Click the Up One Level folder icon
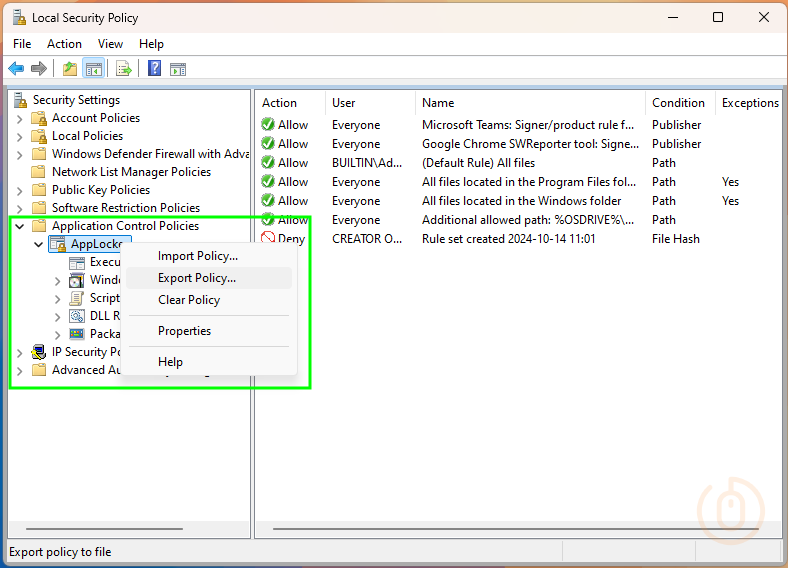The width and height of the screenshot is (788, 568). point(69,69)
